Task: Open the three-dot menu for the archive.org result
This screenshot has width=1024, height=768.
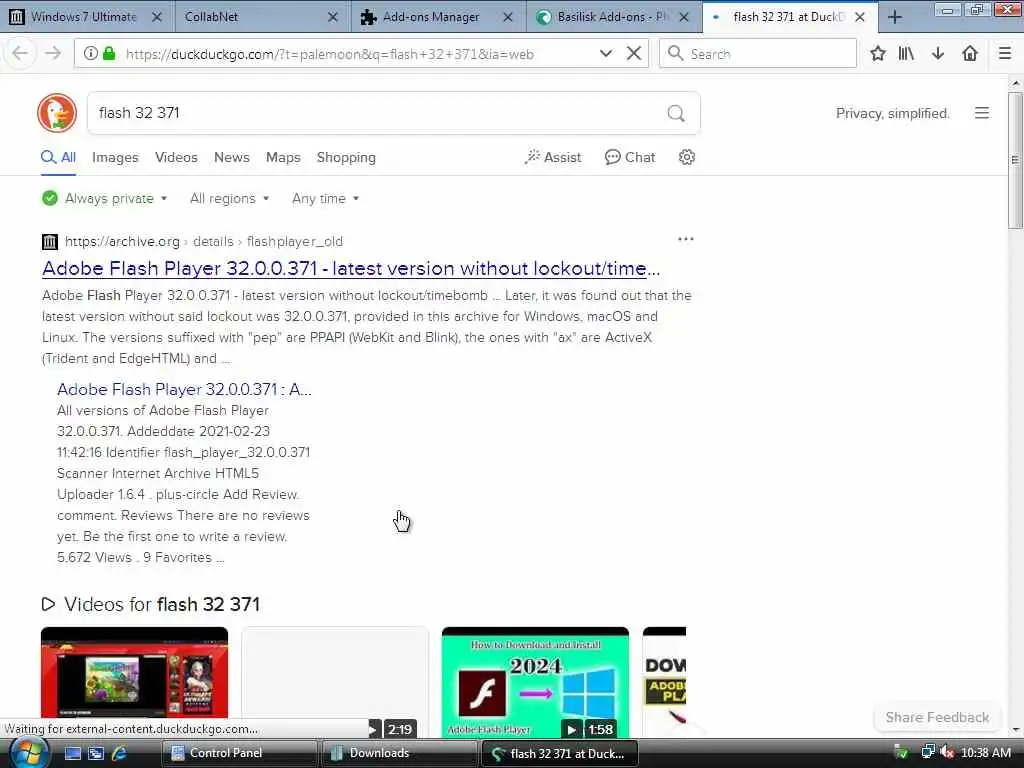Action: 686,239
